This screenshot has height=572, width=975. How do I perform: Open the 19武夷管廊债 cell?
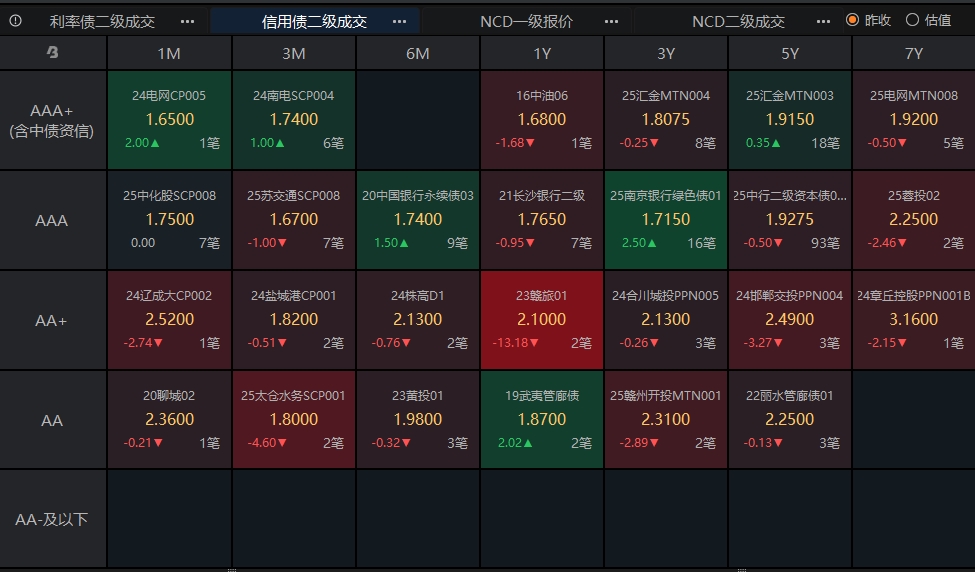542,420
